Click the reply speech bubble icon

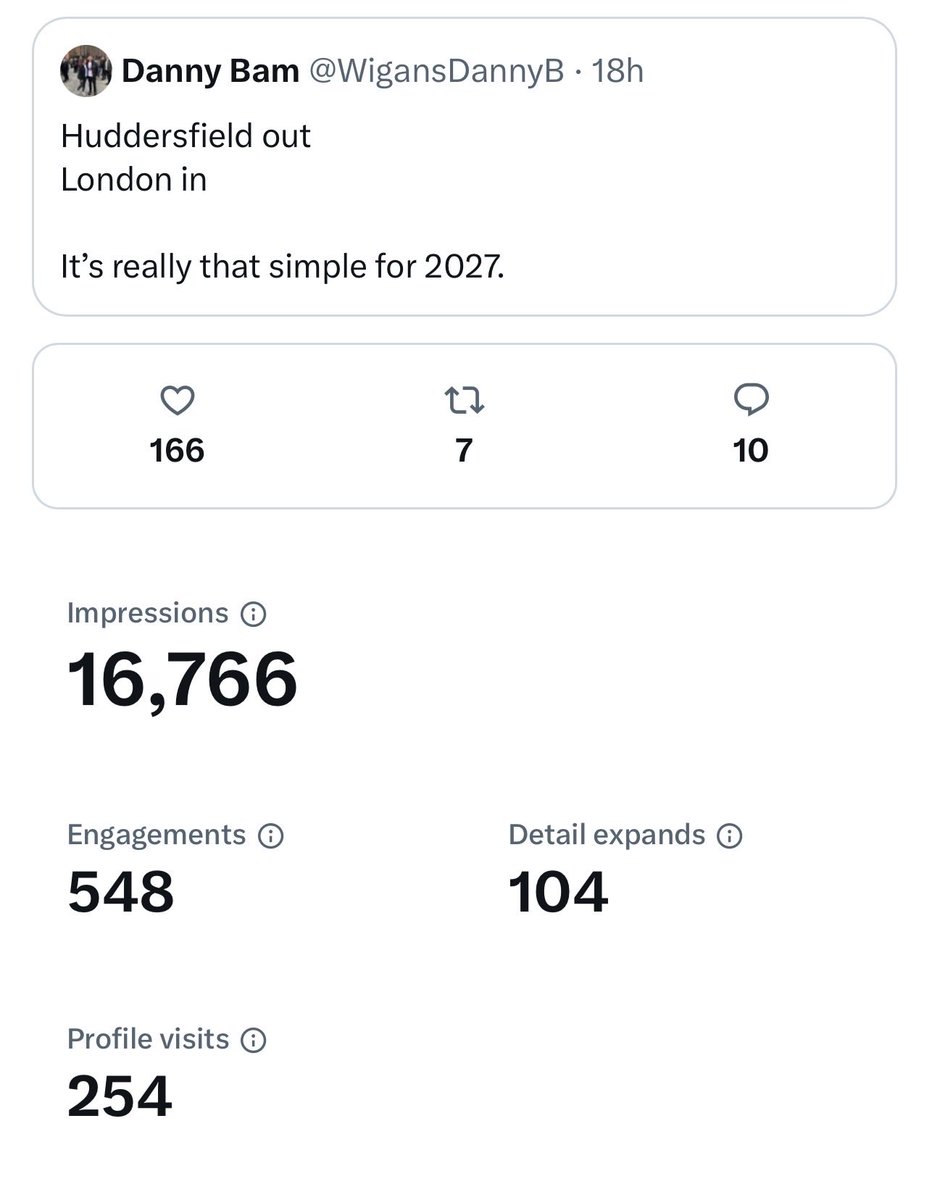coord(750,401)
